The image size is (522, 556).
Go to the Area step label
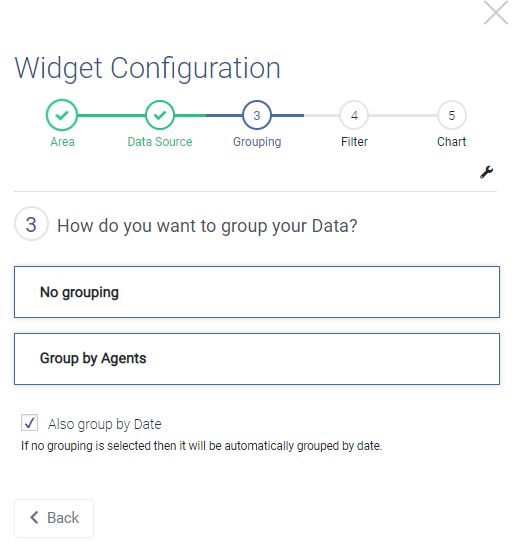tap(62, 142)
